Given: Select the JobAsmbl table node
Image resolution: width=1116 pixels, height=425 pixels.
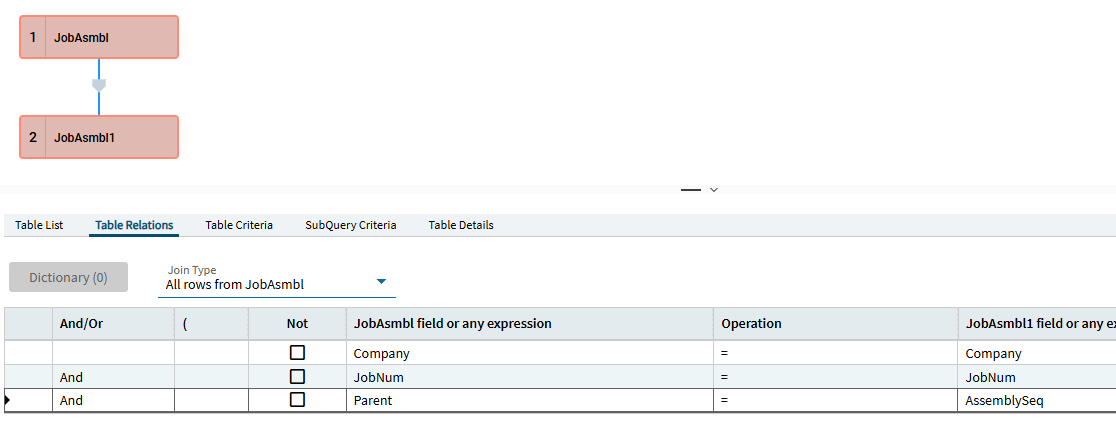Looking at the screenshot, I should [x=99, y=37].
